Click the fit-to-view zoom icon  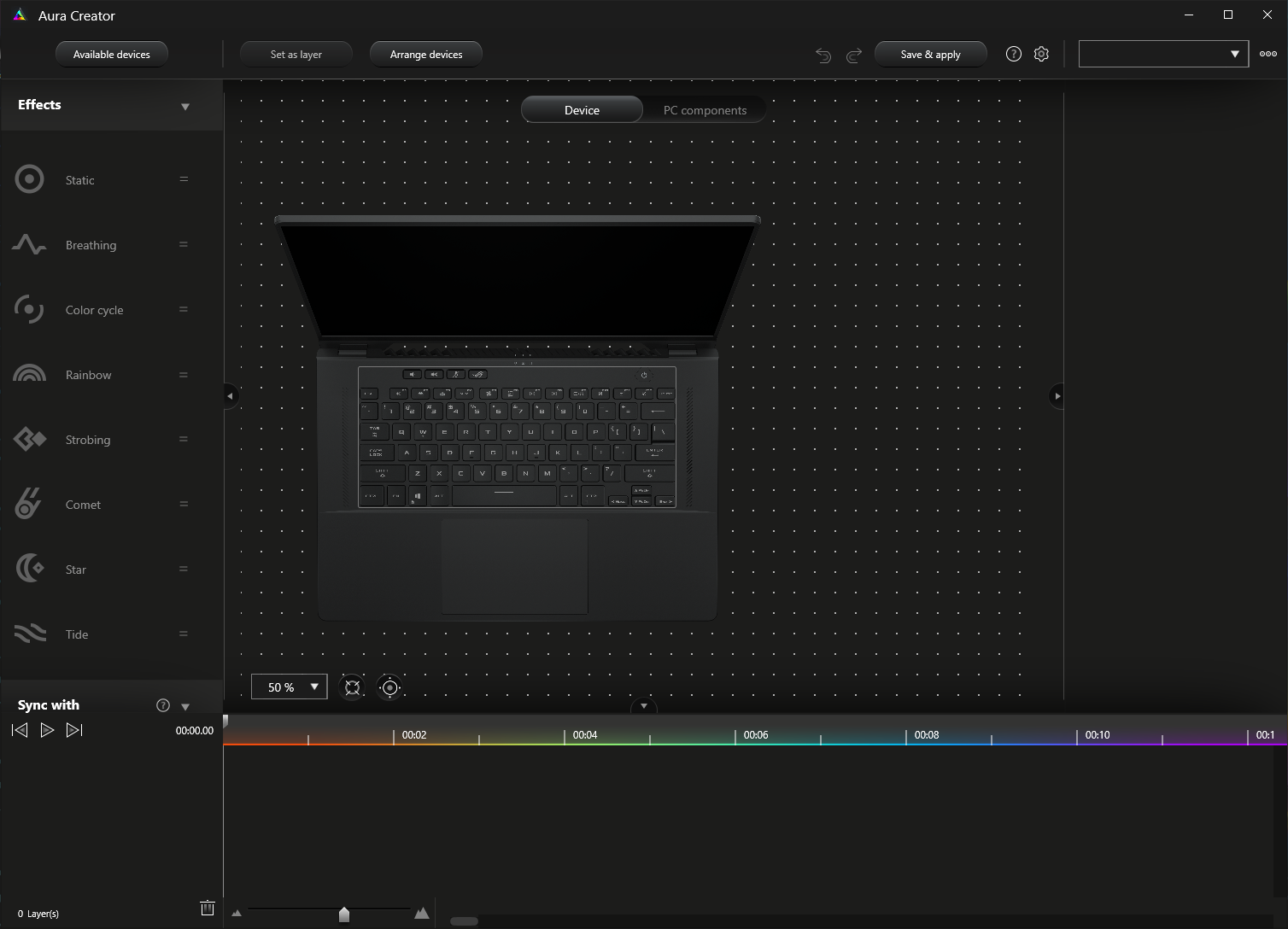click(x=352, y=687)
